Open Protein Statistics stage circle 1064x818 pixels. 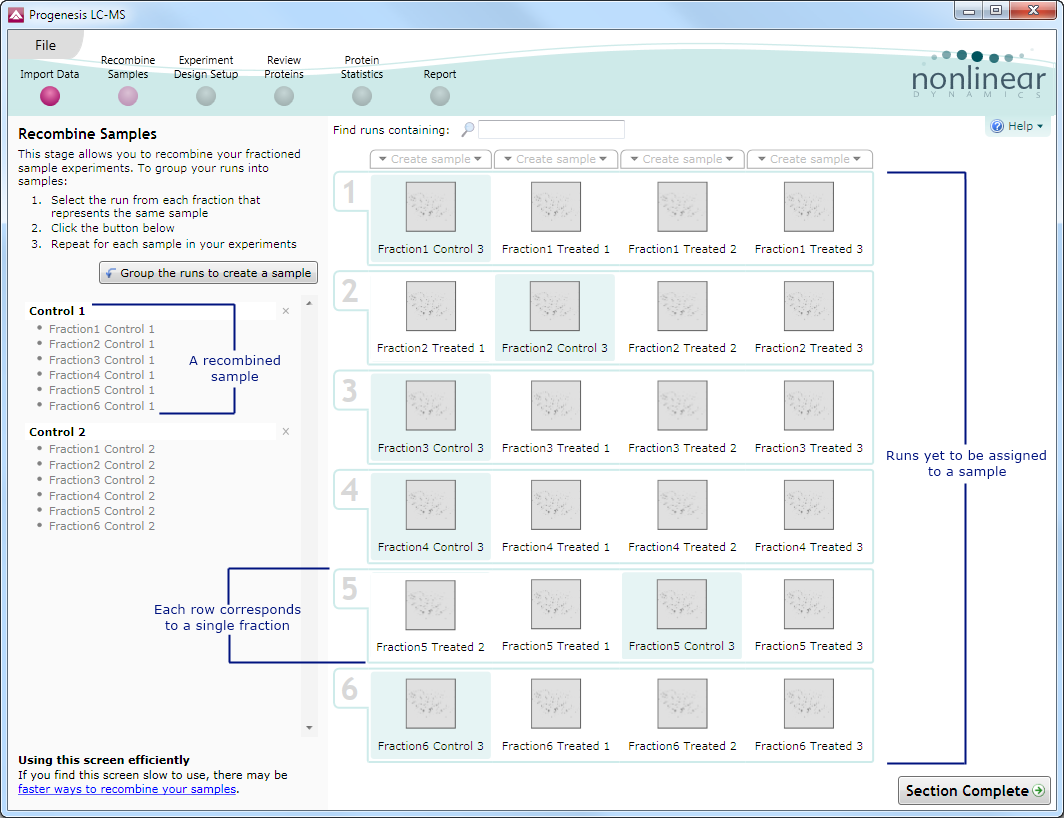[362, 96]
